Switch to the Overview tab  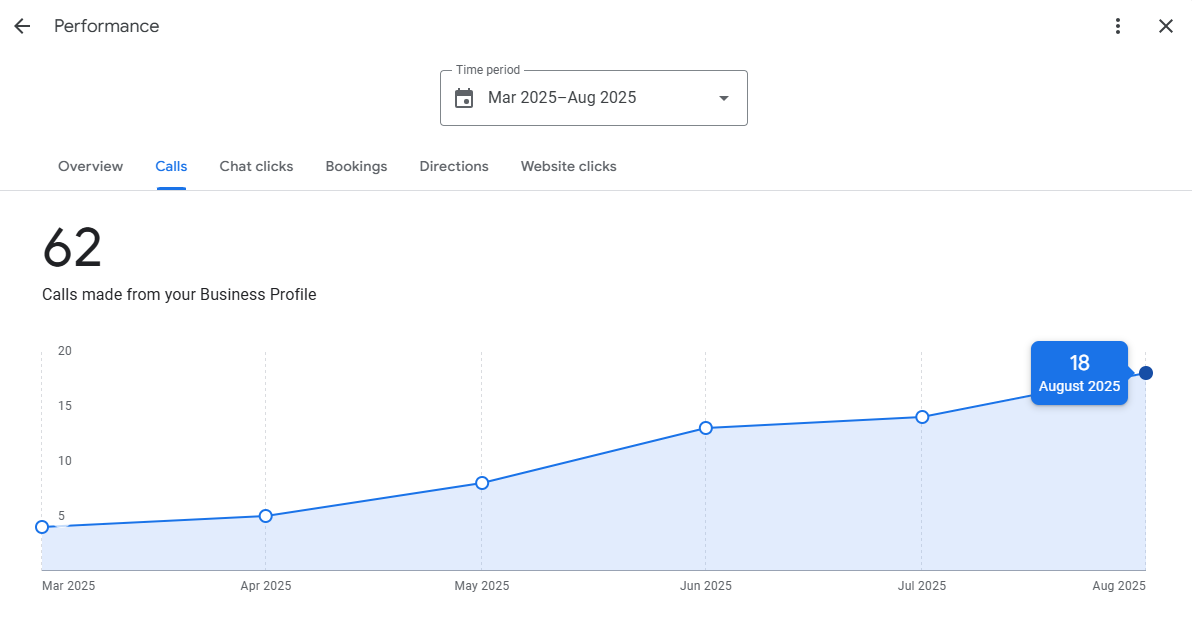90,166
